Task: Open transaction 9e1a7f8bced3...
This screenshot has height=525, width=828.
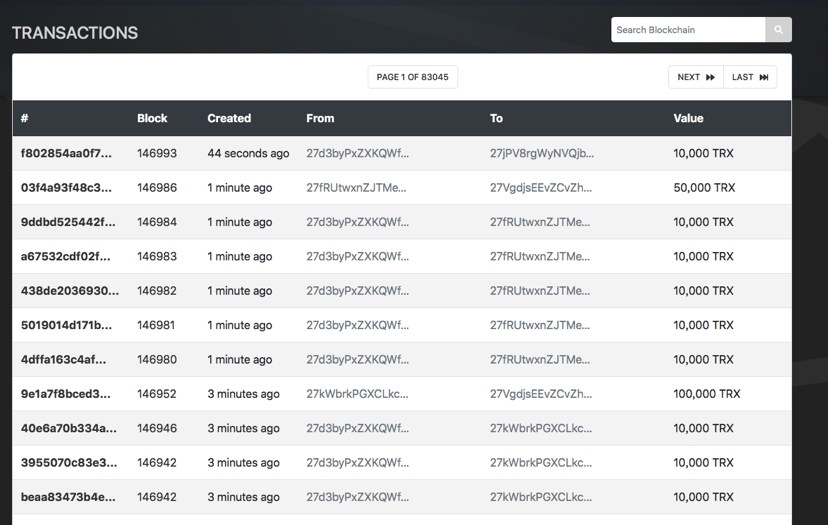Action: (x=65, y=393)
